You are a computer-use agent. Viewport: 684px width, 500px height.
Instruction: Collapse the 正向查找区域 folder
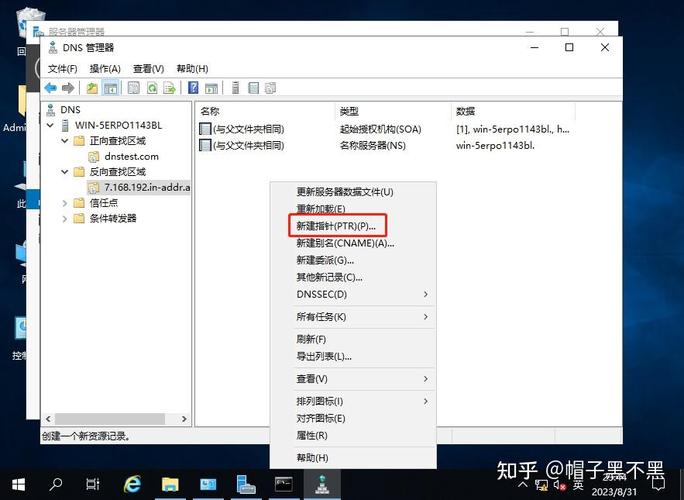click(65, 141)
